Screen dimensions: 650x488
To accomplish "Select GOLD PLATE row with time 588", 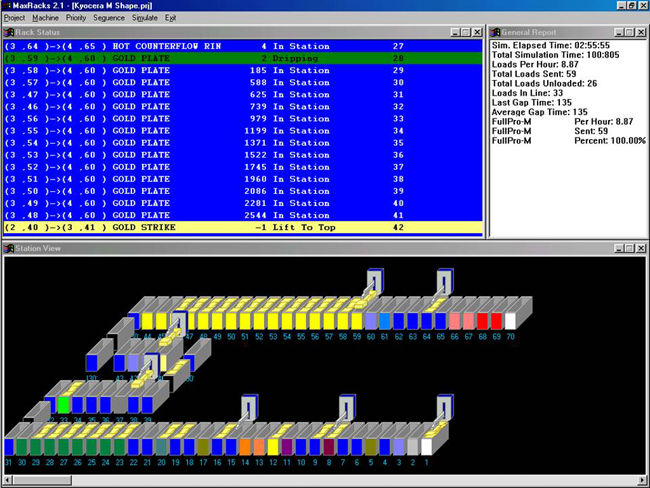I will [x=243, y=82].
